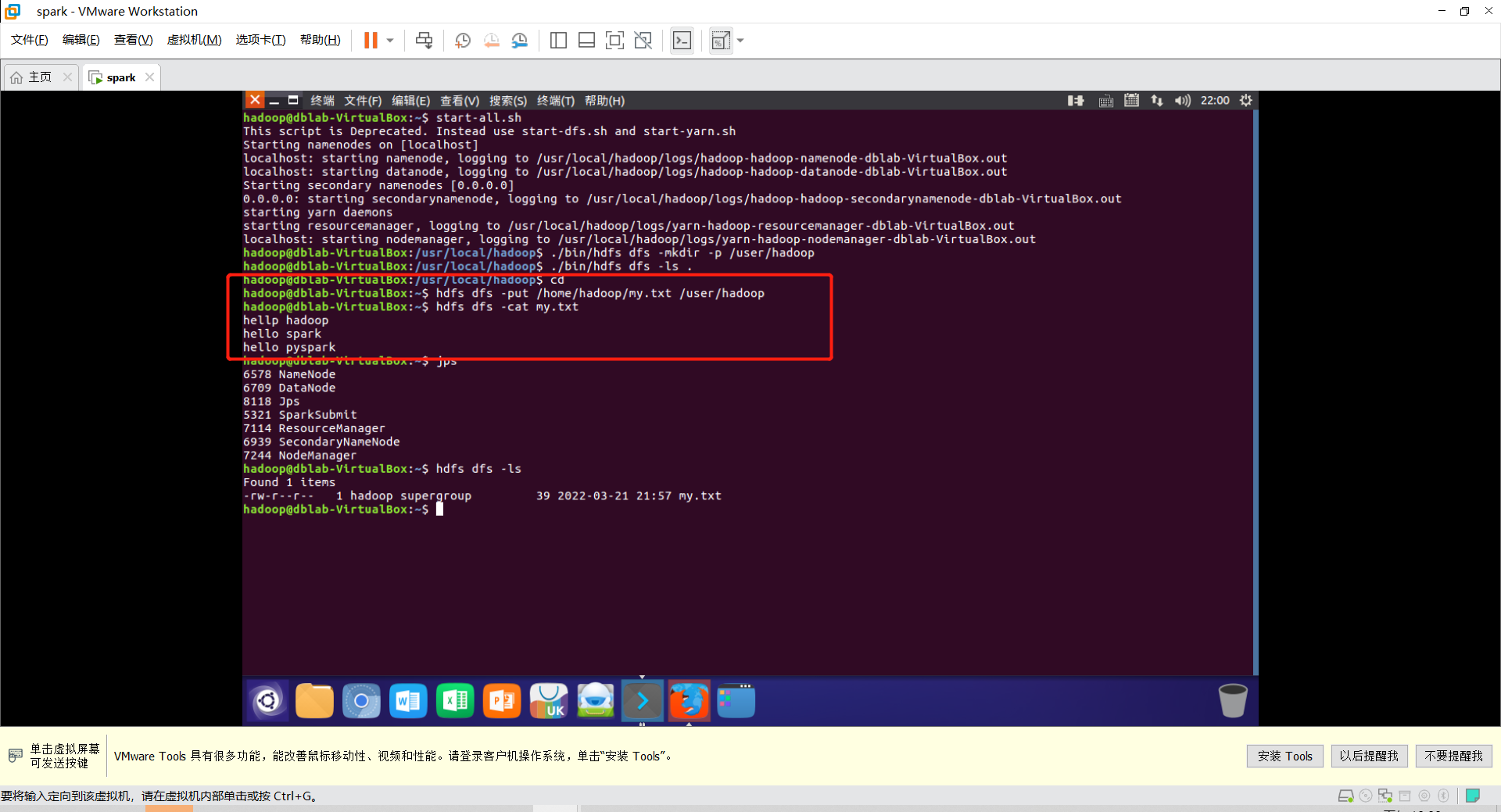Toggle the thumbnail bar view
This screenshot has width=1501, height=812.
pos(586,40)
